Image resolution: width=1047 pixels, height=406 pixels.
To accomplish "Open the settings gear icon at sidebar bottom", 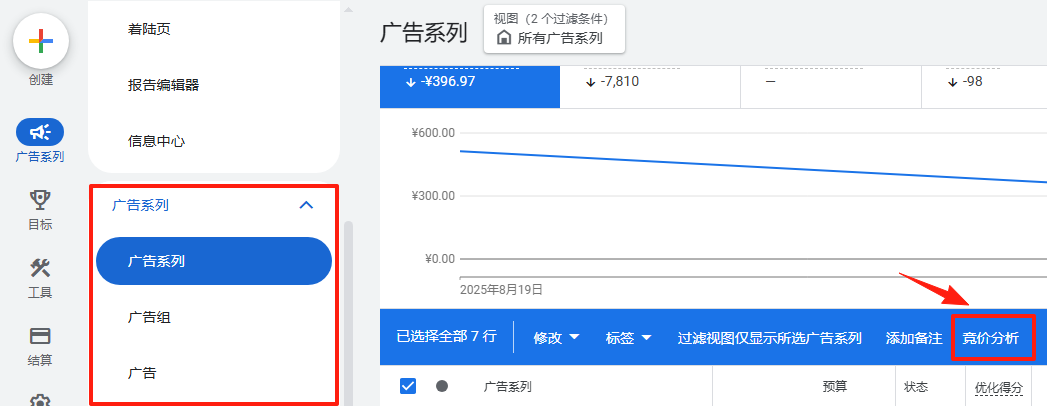I will 40,401.
